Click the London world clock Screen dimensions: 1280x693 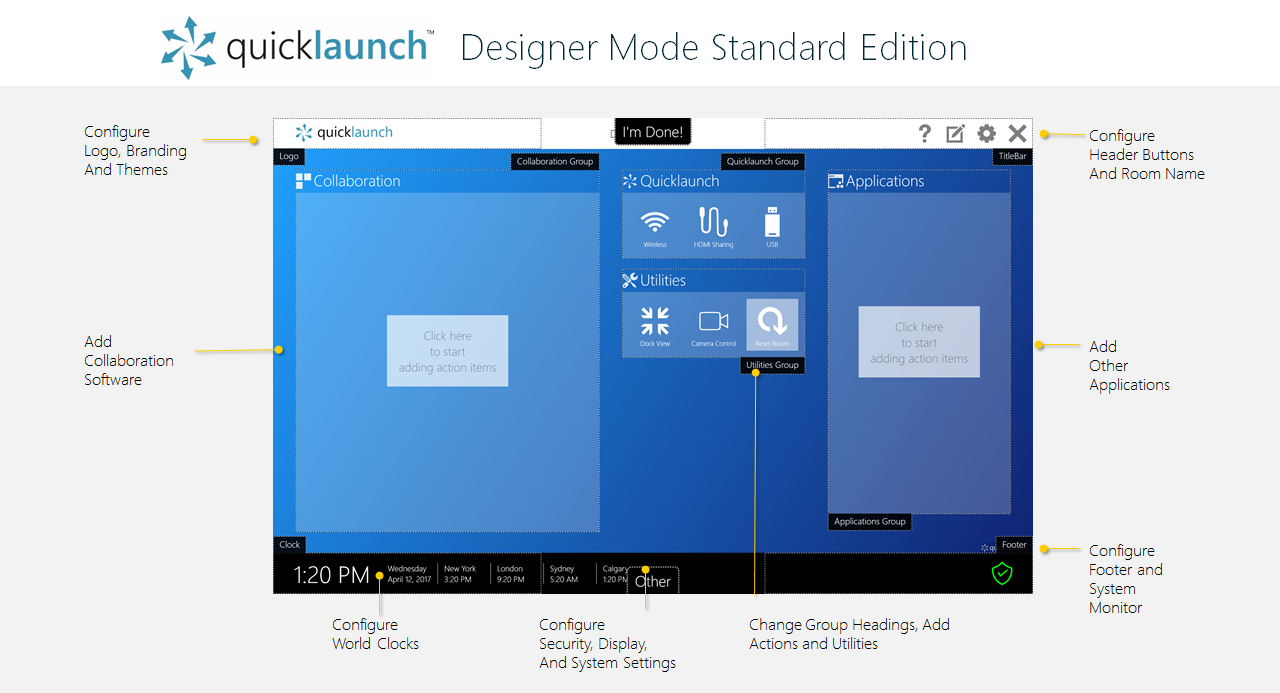(x=510, y=574)
